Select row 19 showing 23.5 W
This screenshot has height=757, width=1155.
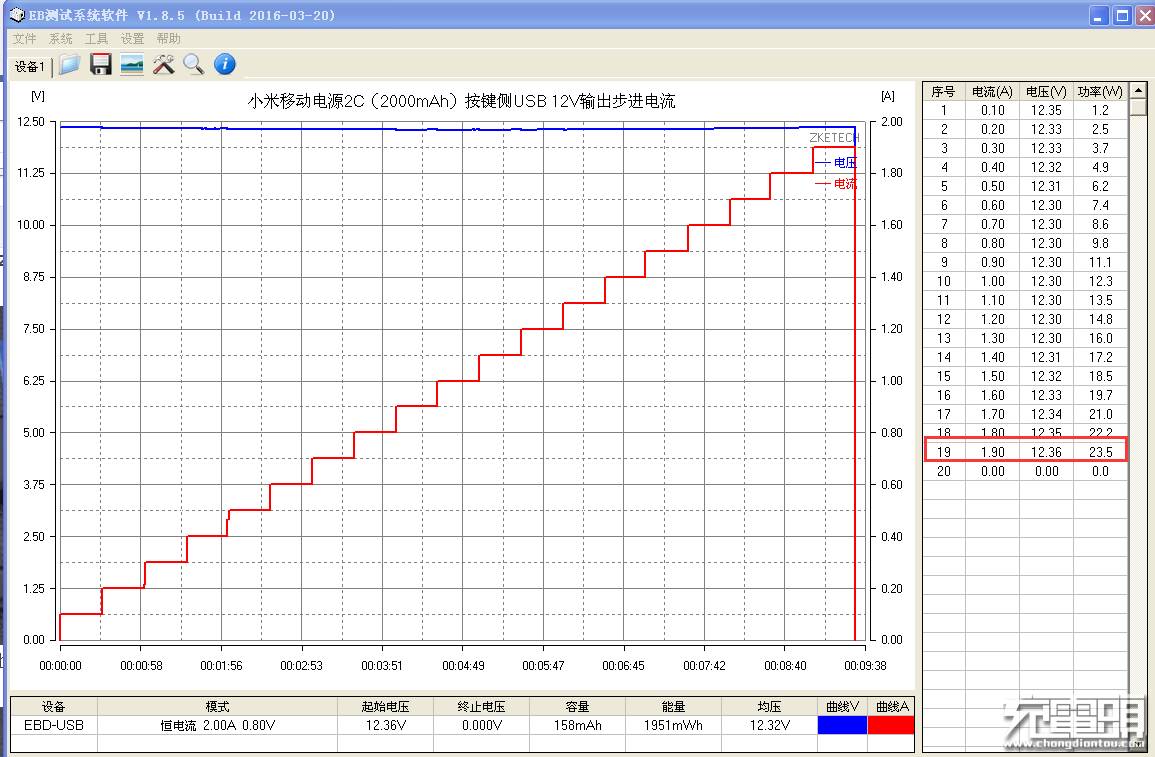tap(1025, 452)
